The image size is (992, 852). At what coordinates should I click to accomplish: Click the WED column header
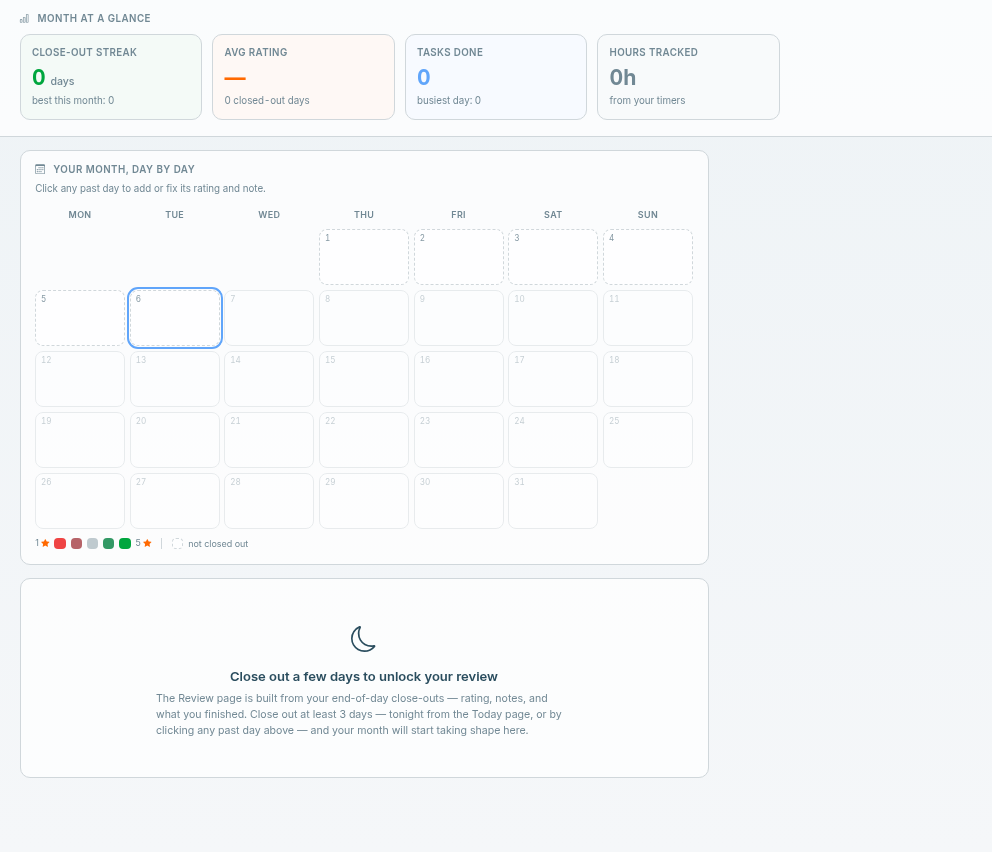pyautogui.click(x=269, y=214)
